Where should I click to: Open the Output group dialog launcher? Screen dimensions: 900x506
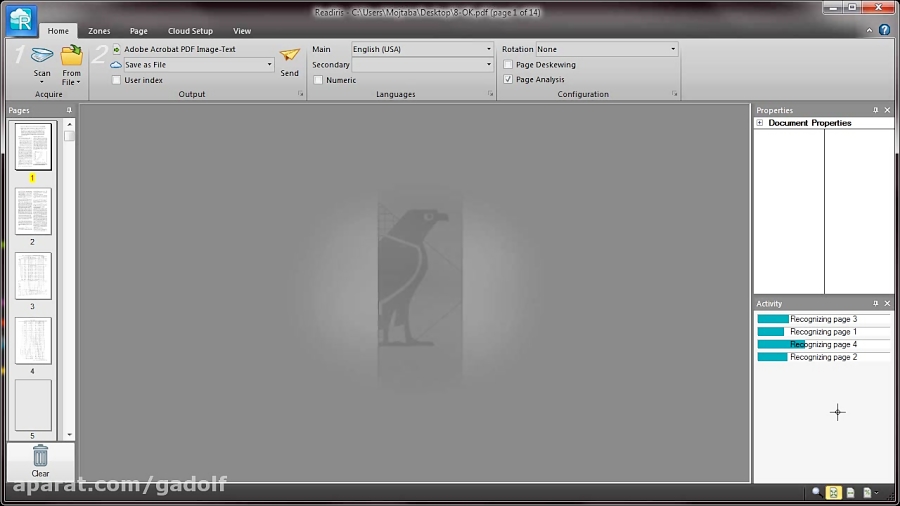(300, 94)
